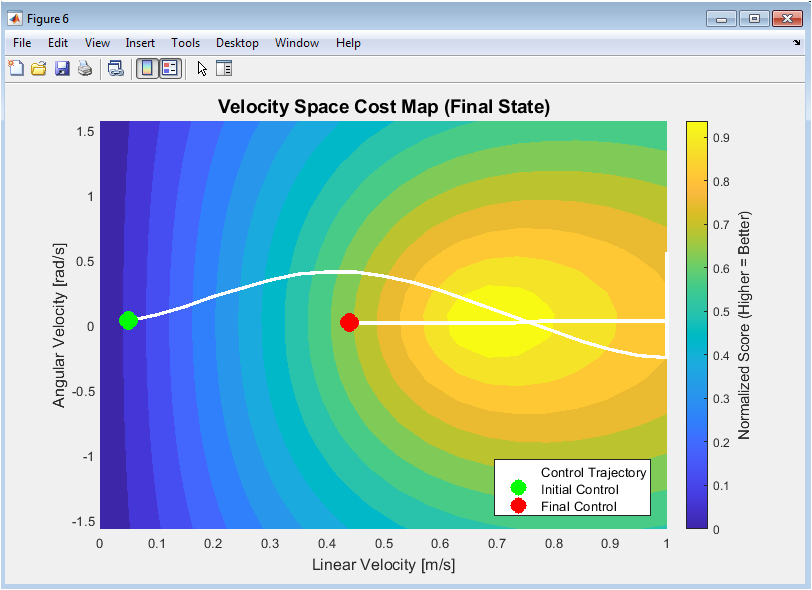Toggle the Insert Legend toolbar button
This screenshot has height=590, width=812.
[x=170, y=68]
